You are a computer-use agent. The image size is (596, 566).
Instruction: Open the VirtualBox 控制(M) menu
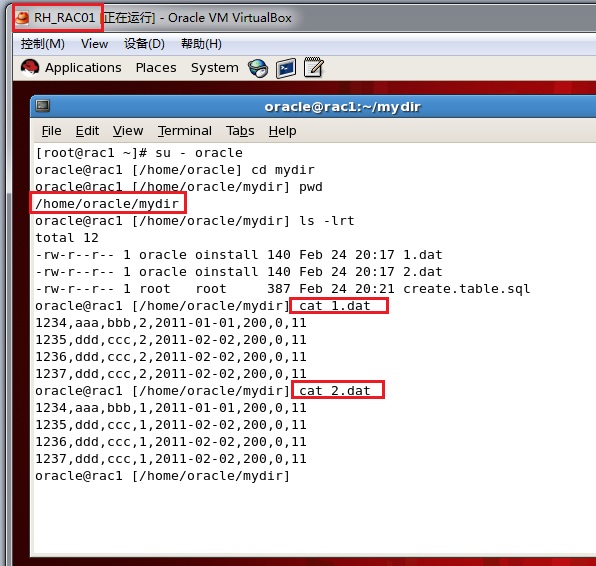pyautogui.click(x=43, y=44)
